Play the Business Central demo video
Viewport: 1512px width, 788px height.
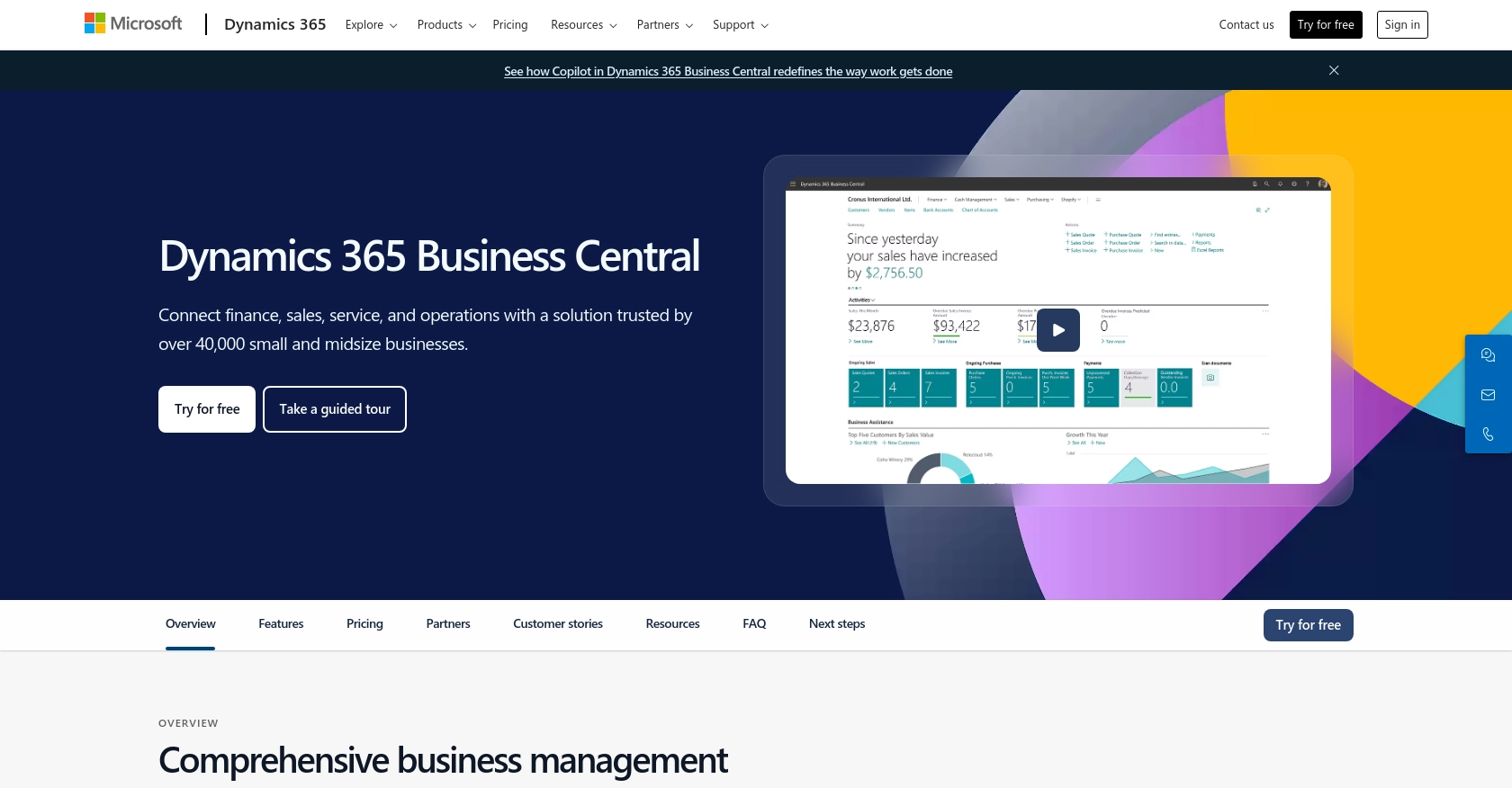(x=1058, y=330)
